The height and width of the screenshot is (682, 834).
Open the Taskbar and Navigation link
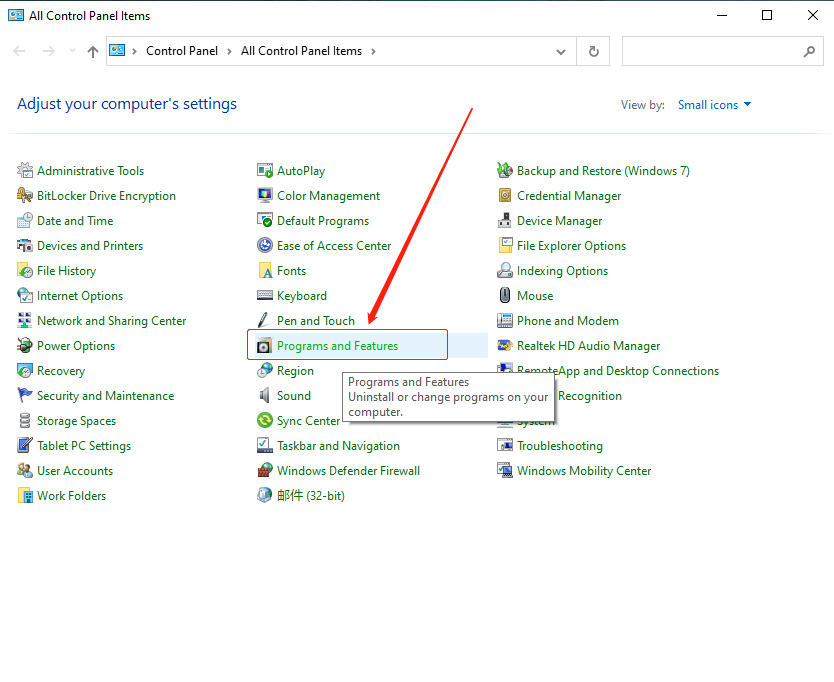[x=338, y=446]
